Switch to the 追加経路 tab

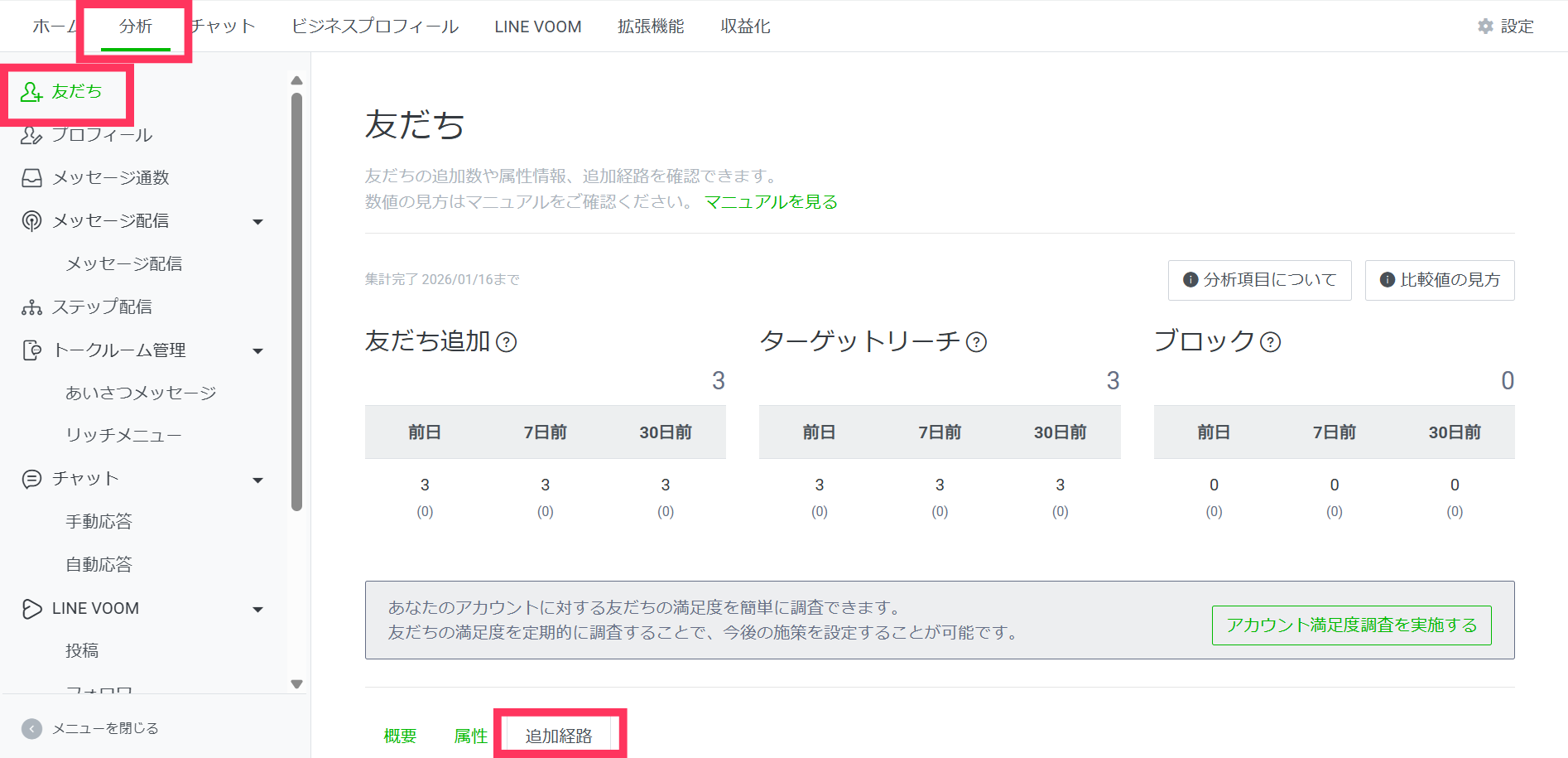[559, 736]
